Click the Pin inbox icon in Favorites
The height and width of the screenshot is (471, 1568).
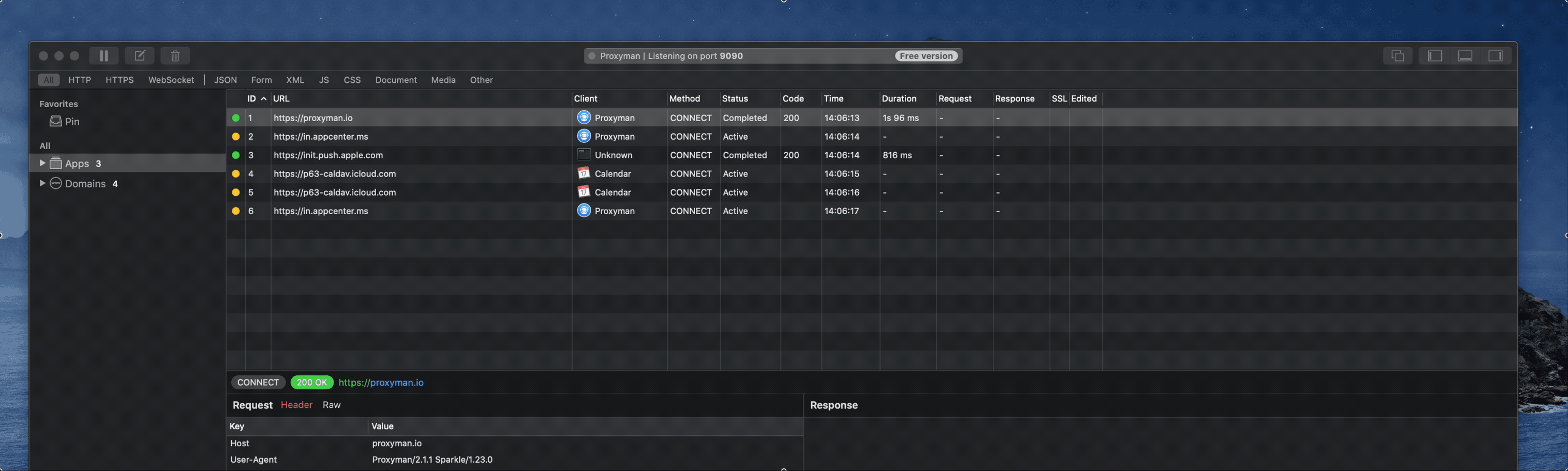point(55,121)
